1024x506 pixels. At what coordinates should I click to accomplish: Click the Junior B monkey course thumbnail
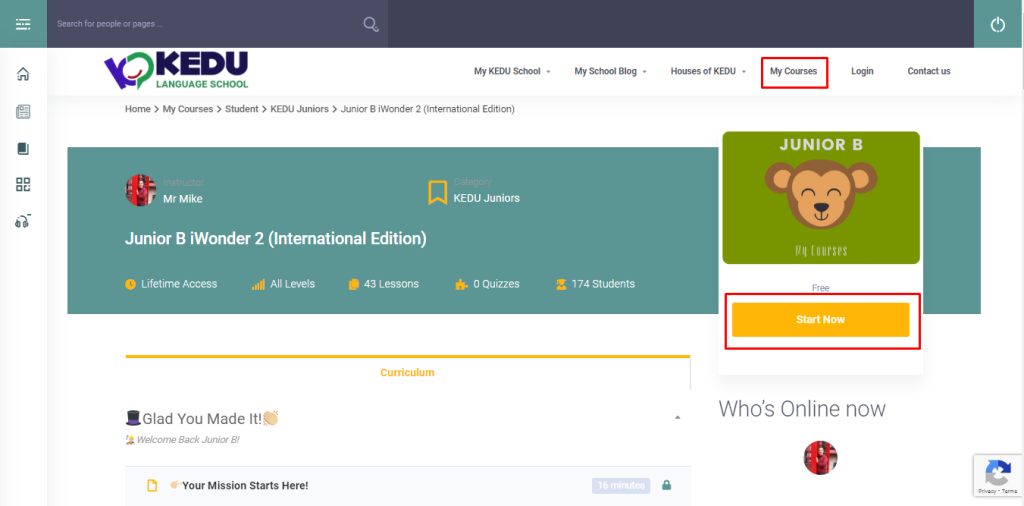[x=820, y=198]
